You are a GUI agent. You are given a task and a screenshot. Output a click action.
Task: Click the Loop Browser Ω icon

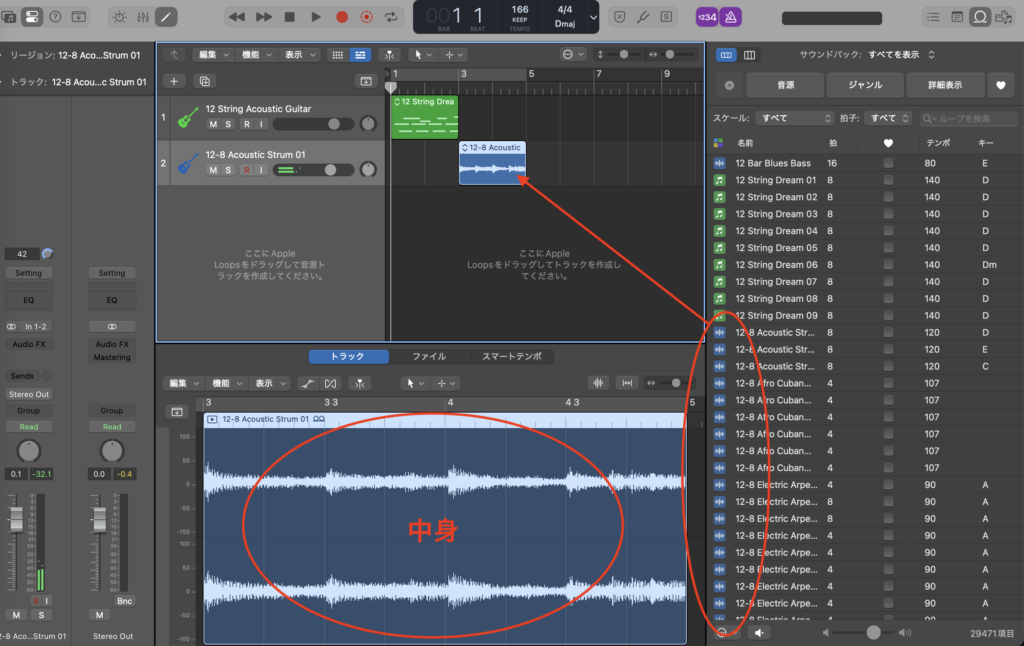click(x=980, y=17)
